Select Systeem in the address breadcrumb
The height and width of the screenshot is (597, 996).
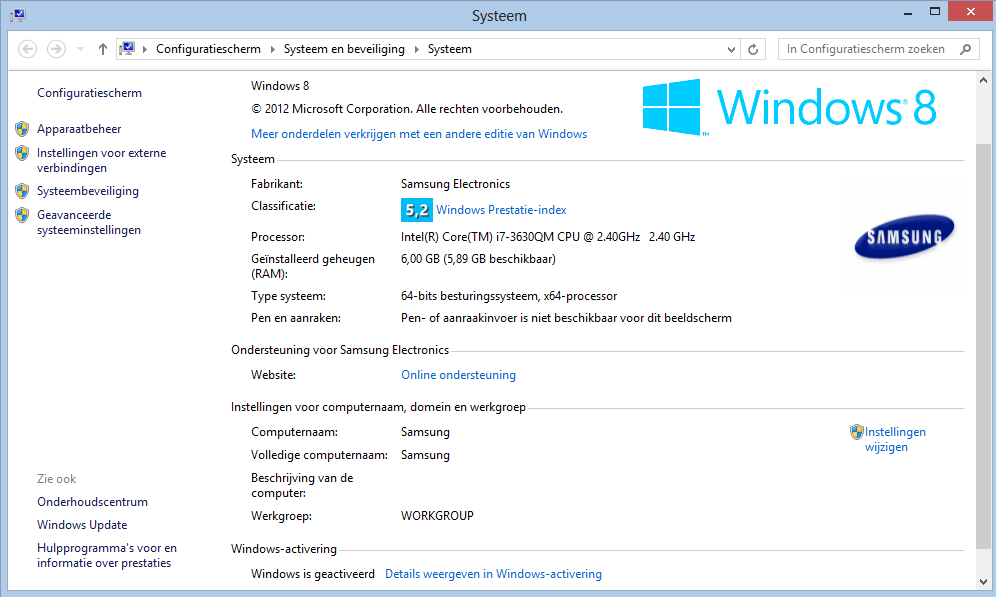pyautogui.click(x=450, y=49)
